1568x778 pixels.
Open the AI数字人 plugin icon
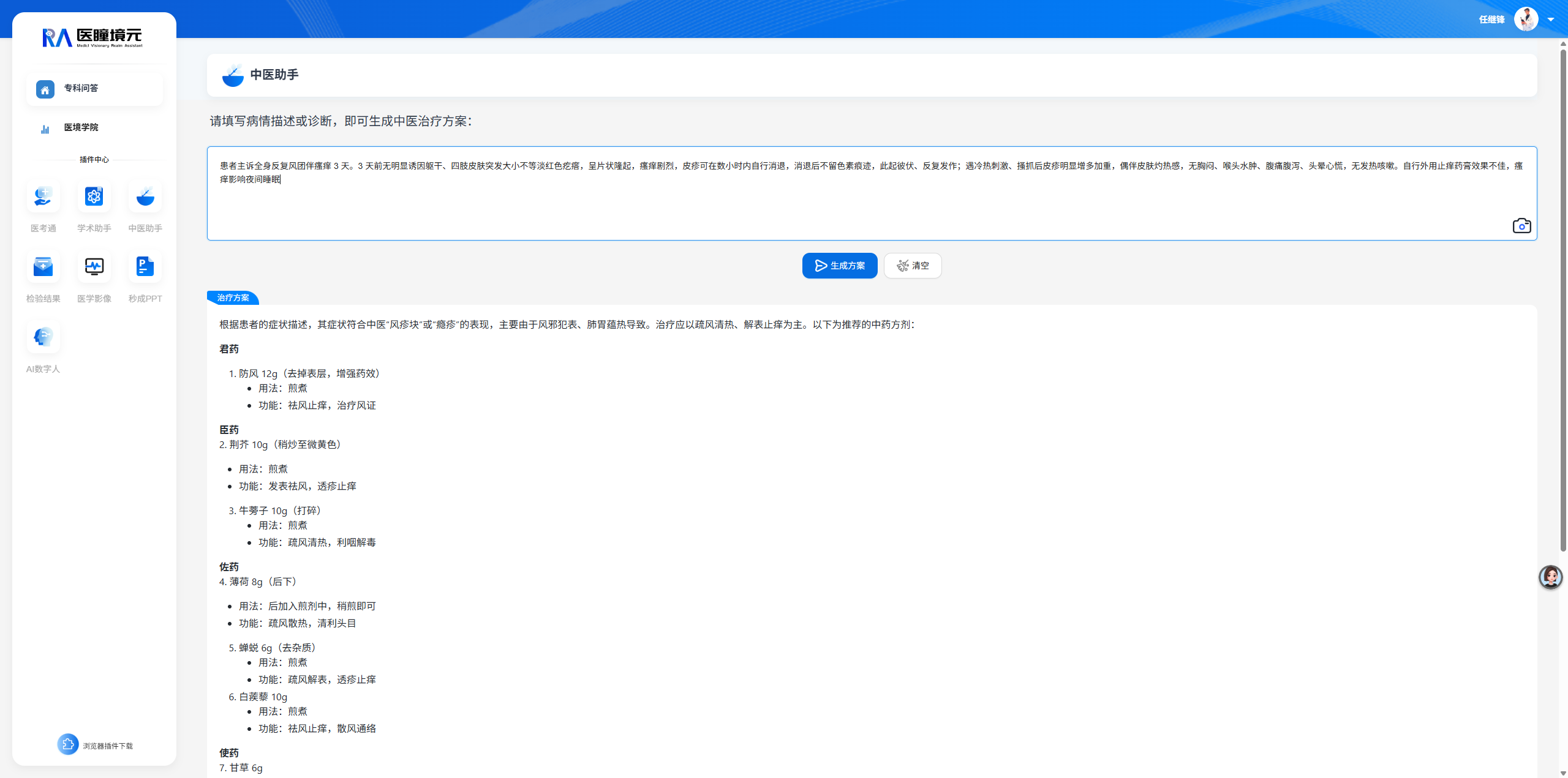(x=43, y=337)
